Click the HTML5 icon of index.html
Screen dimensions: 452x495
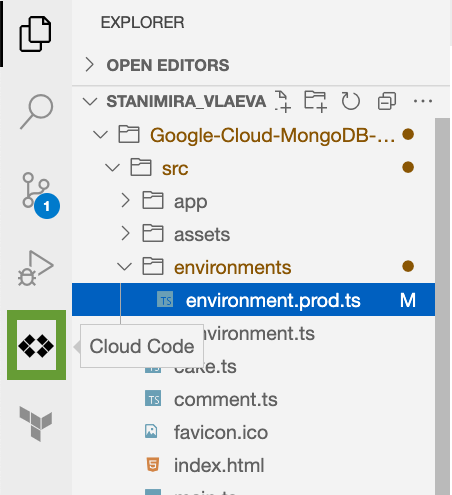[x=153, y=465]
